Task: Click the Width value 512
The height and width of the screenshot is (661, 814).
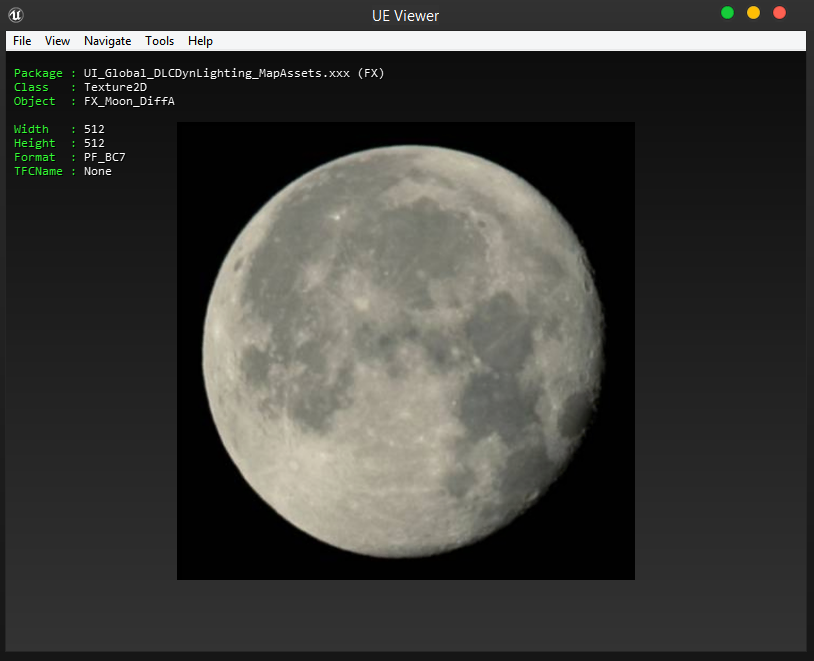Action: coord(94,129)
